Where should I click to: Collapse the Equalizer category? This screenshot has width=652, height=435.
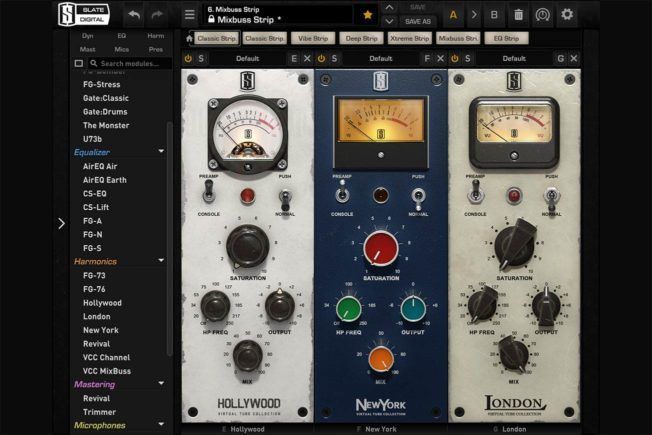(x=161, y=151)
